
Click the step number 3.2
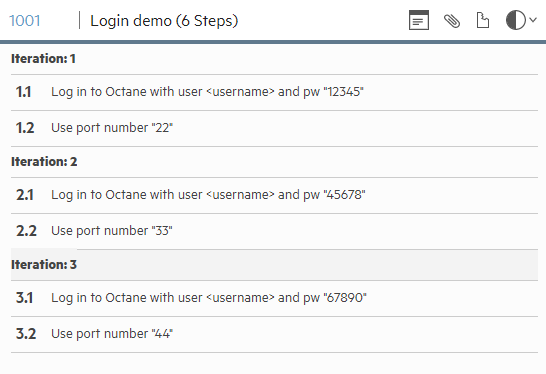[26, 334]
